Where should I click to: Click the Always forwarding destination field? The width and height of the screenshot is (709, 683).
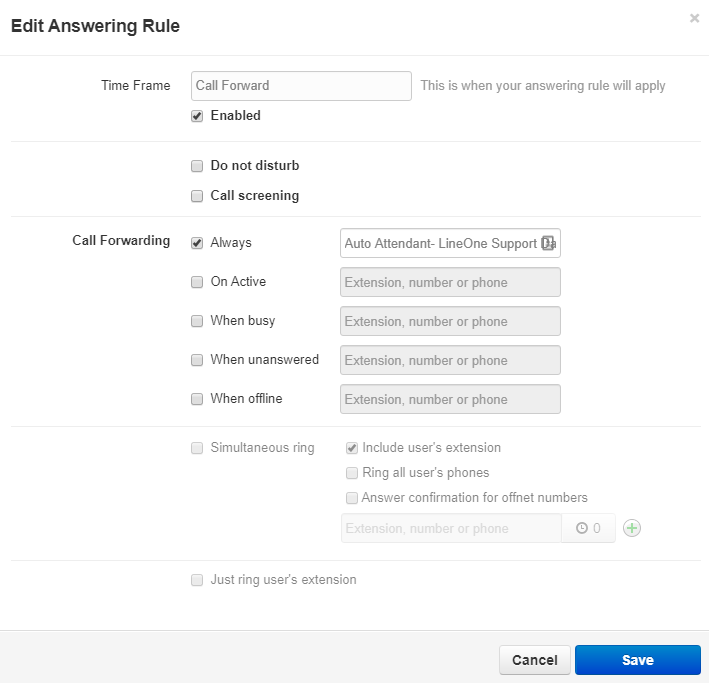(x=450, y=243)
